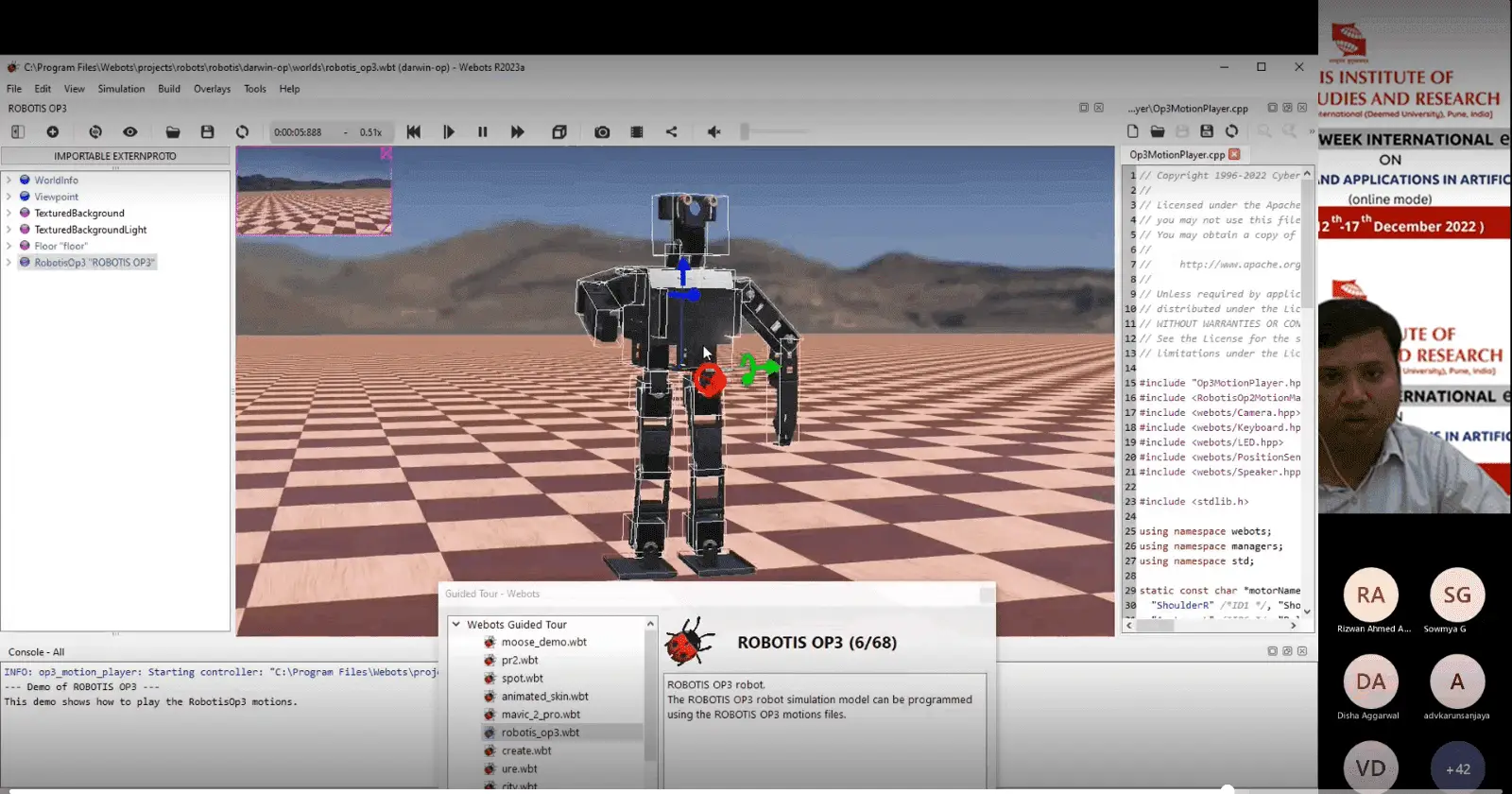This screenshot has height=794, width=1512.
Task: Expand the TexturedBackground node
Action: 9,213
